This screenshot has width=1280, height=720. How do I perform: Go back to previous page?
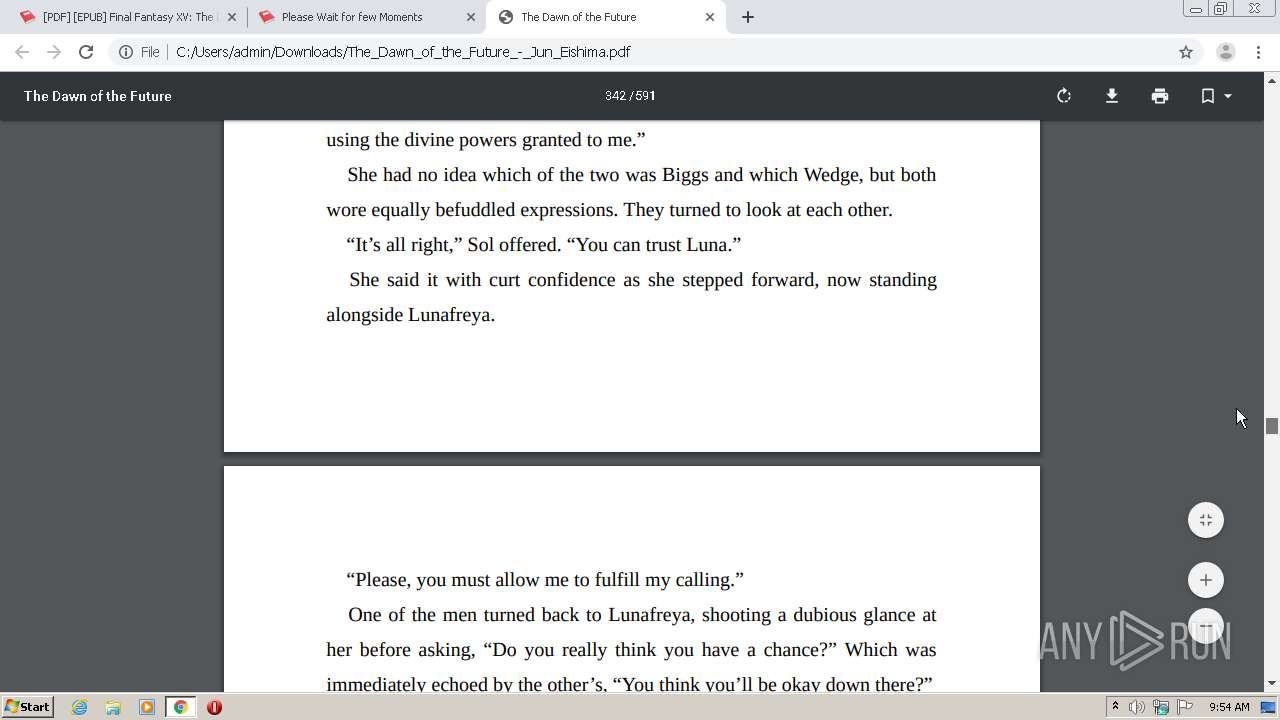tap(22, 52)
